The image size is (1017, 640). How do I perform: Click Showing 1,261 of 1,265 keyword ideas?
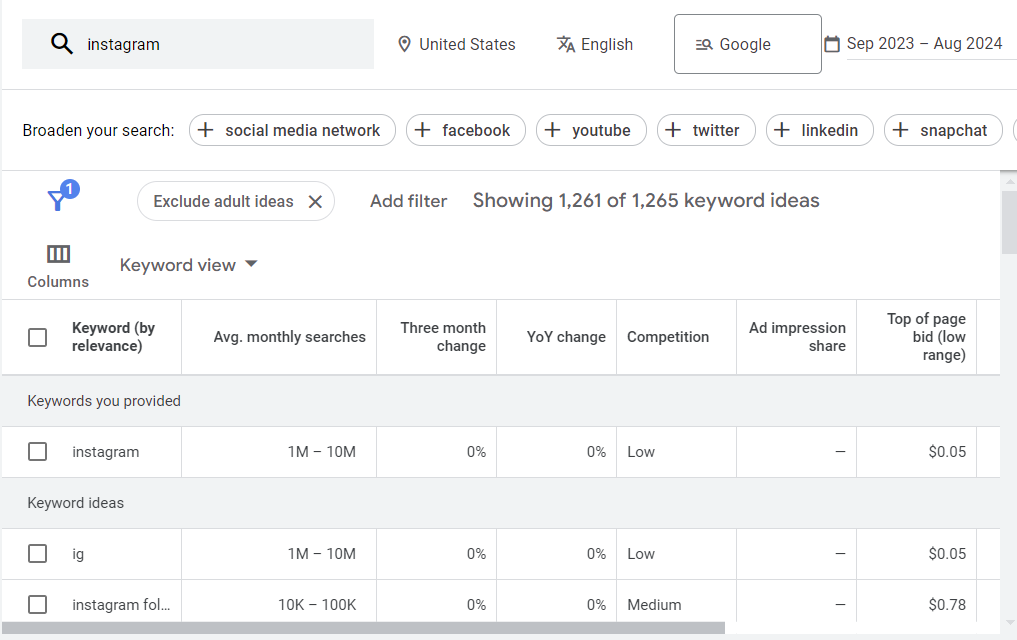point(646,200)
